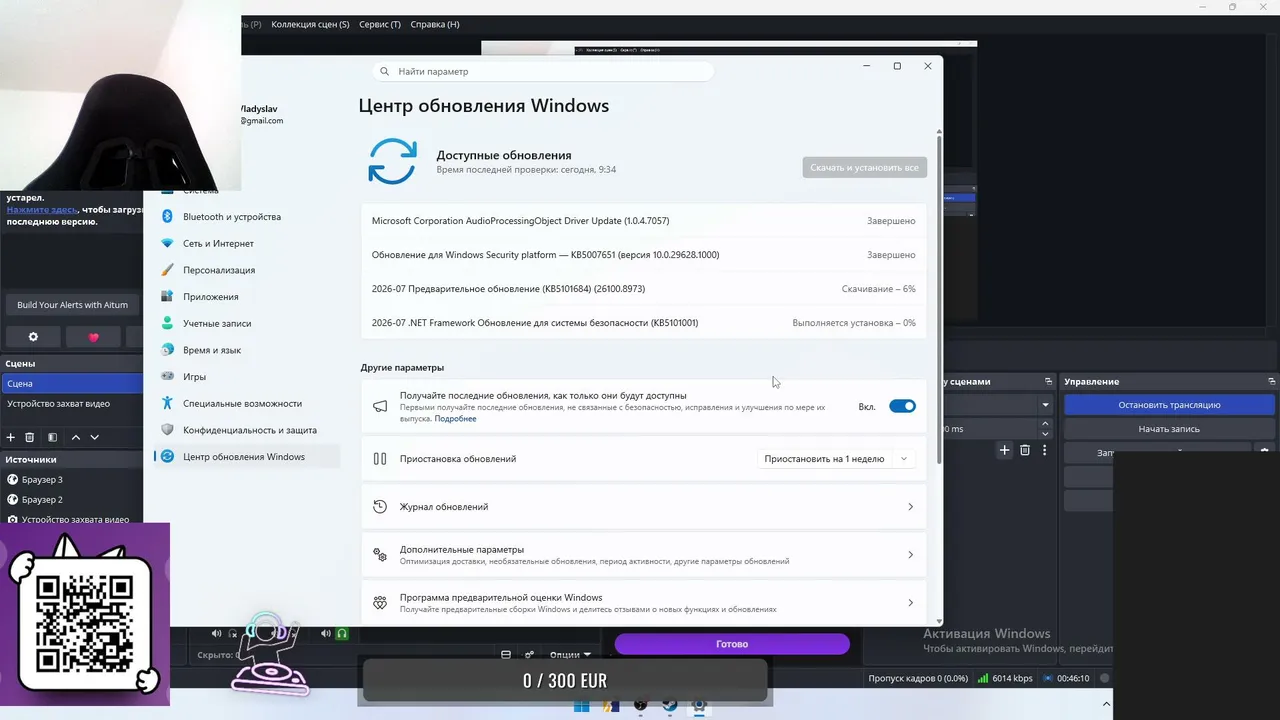Add a scene transition with plus icon
This screenshot has height=720, width=1280.
(x=1005, y=451)
